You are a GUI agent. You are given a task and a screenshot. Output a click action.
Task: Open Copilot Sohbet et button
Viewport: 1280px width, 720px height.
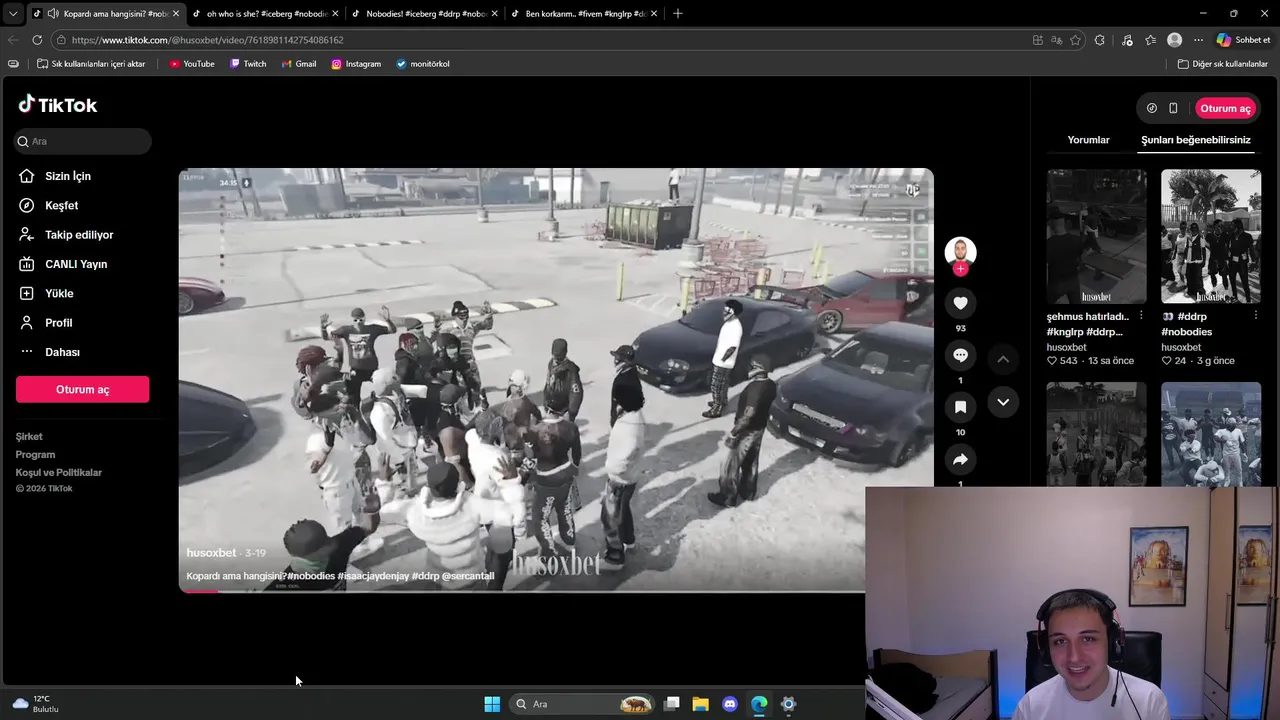pyautogui.click(x=1243, y=40)
